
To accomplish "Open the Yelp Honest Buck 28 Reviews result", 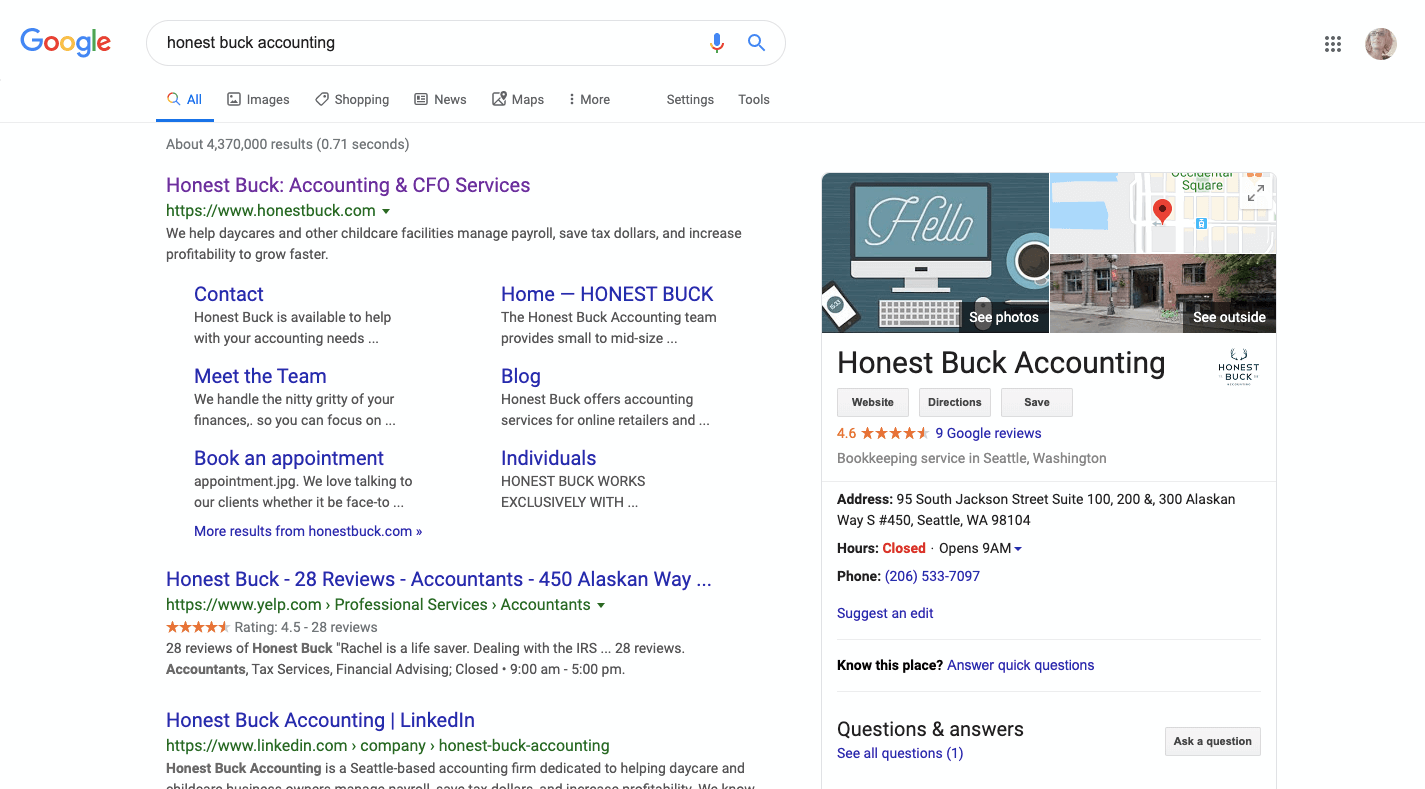I will point(439,579).
